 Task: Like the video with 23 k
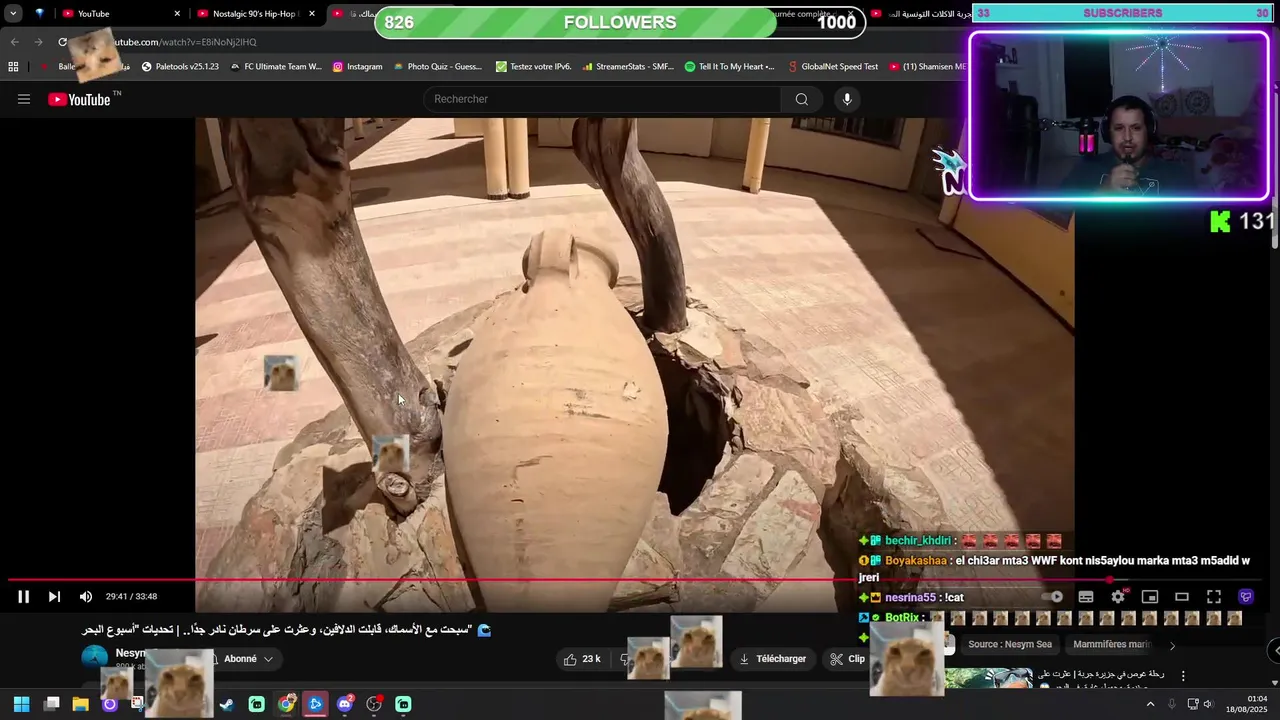581,659
